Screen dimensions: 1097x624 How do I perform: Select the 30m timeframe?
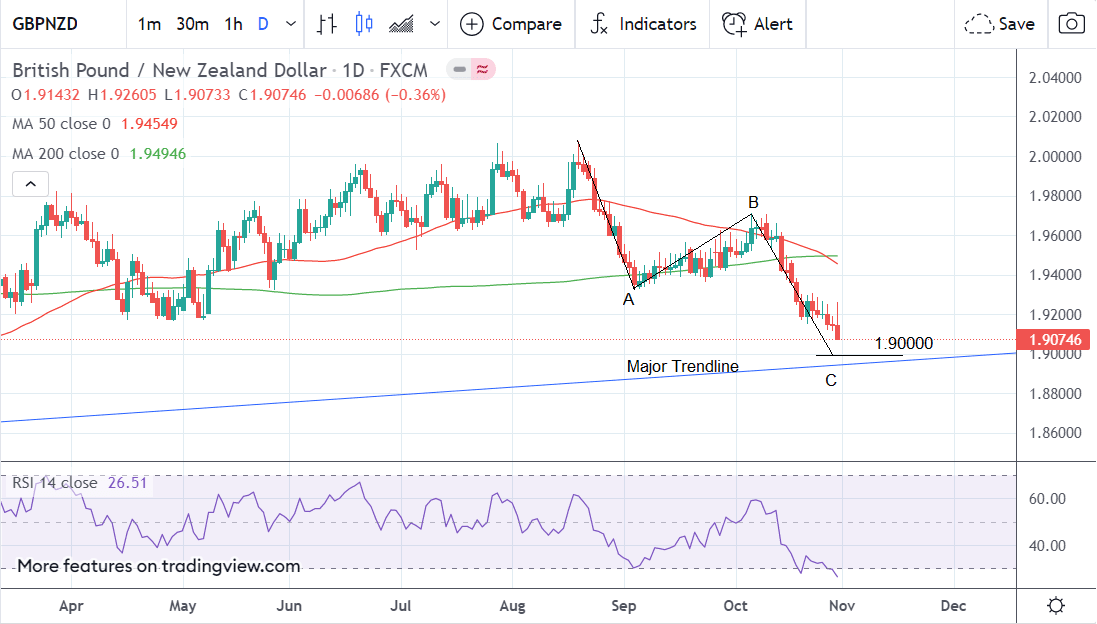[192, 24]
